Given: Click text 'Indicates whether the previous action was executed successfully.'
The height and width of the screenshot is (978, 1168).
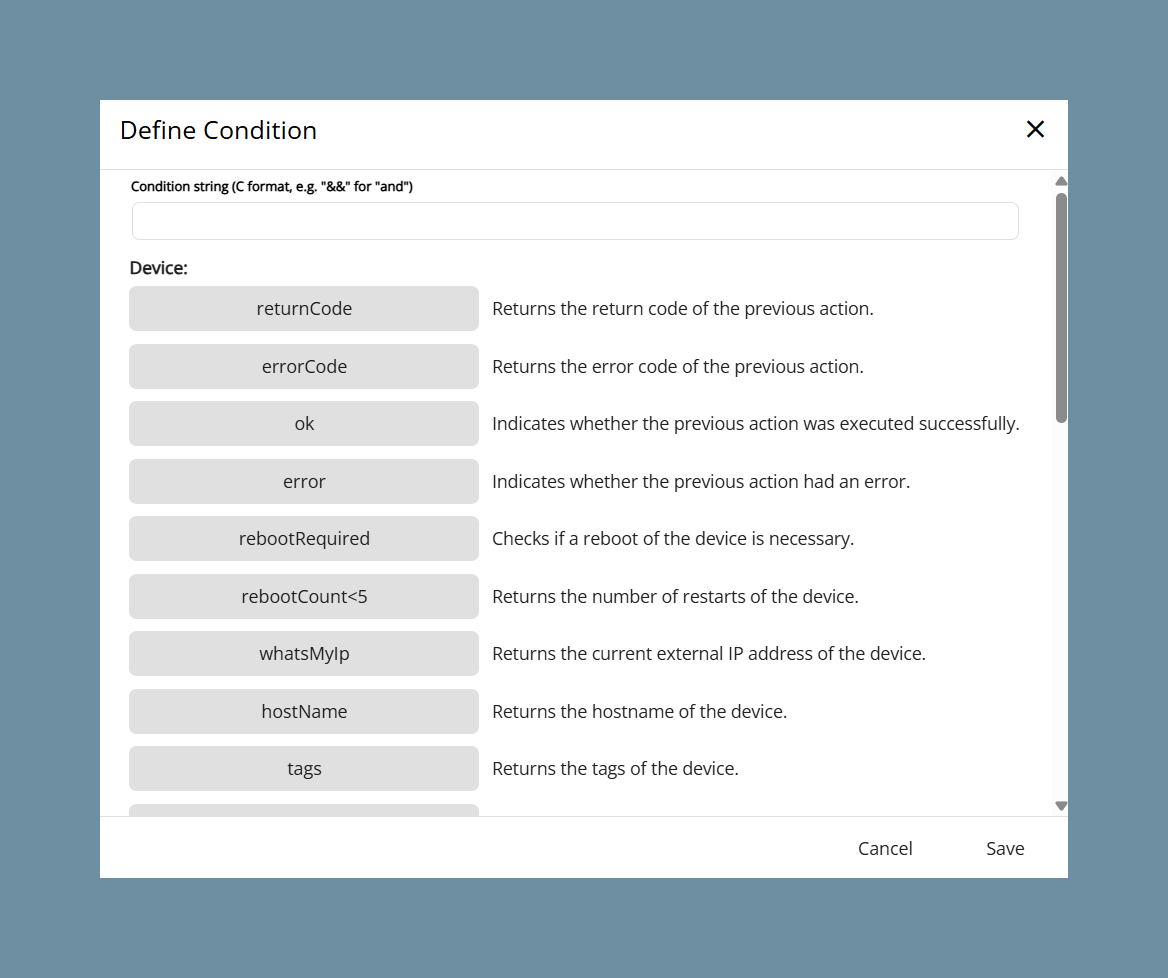Looking at the screenshot, I should click(x=755, y=424).
